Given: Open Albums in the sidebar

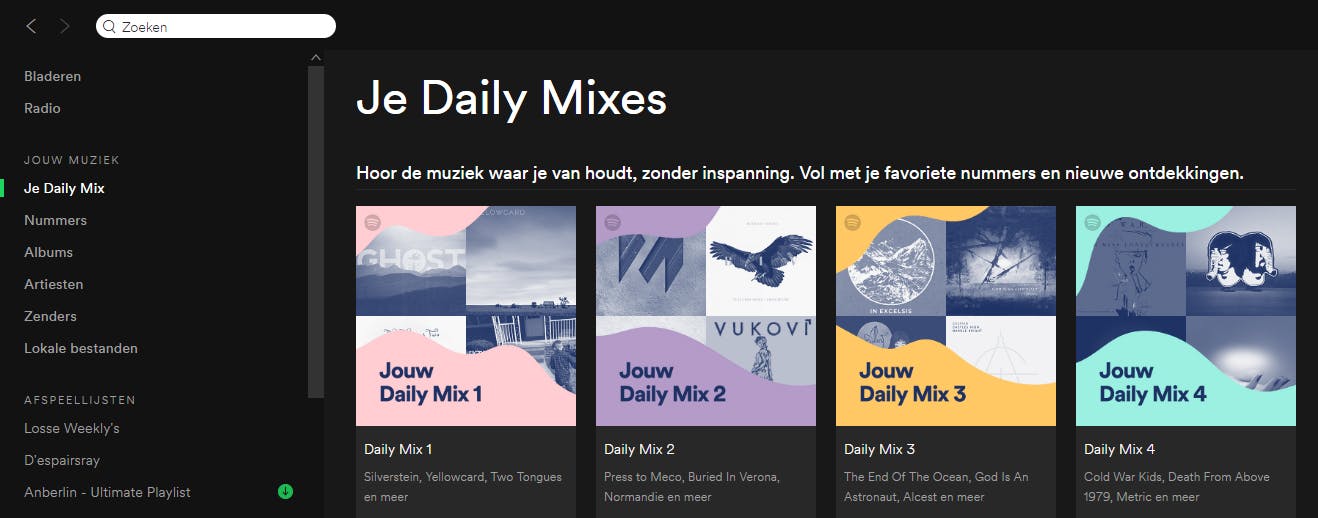Looking at the screenshot, I should [x=49, y=252].
